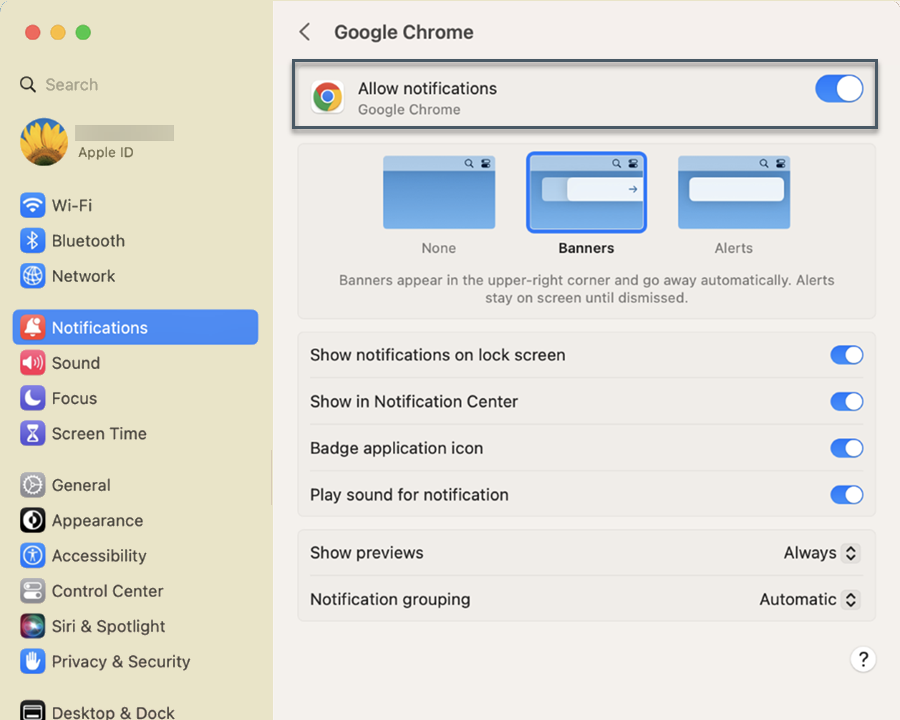Click the General gear icon
Image resolution: width=900 pixels, height=720 pixels.
(33, 485)
